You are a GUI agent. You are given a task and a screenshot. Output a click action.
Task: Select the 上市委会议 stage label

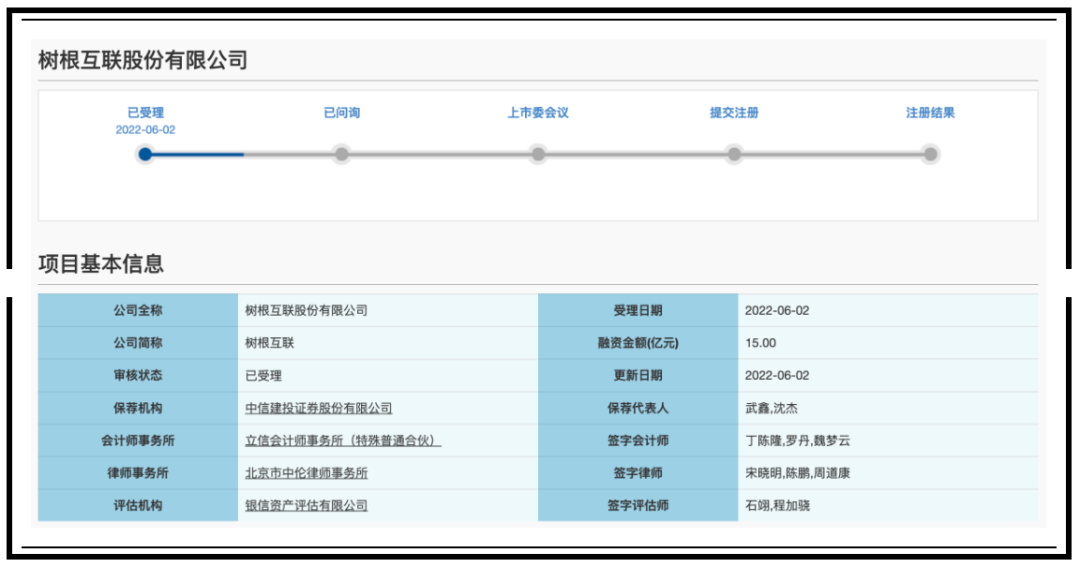click(x=538, y=113)
